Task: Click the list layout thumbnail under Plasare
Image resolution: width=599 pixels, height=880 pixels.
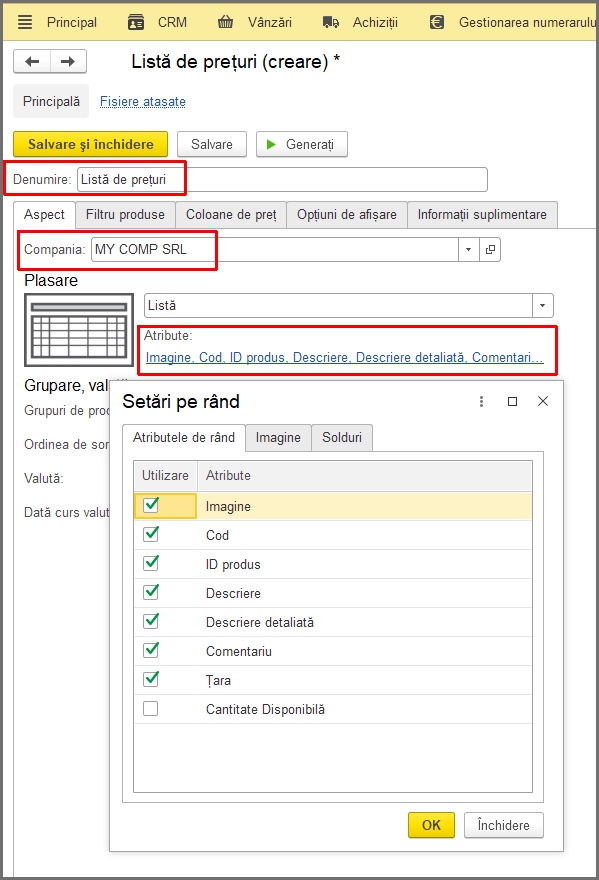Action: coord(79,330)
